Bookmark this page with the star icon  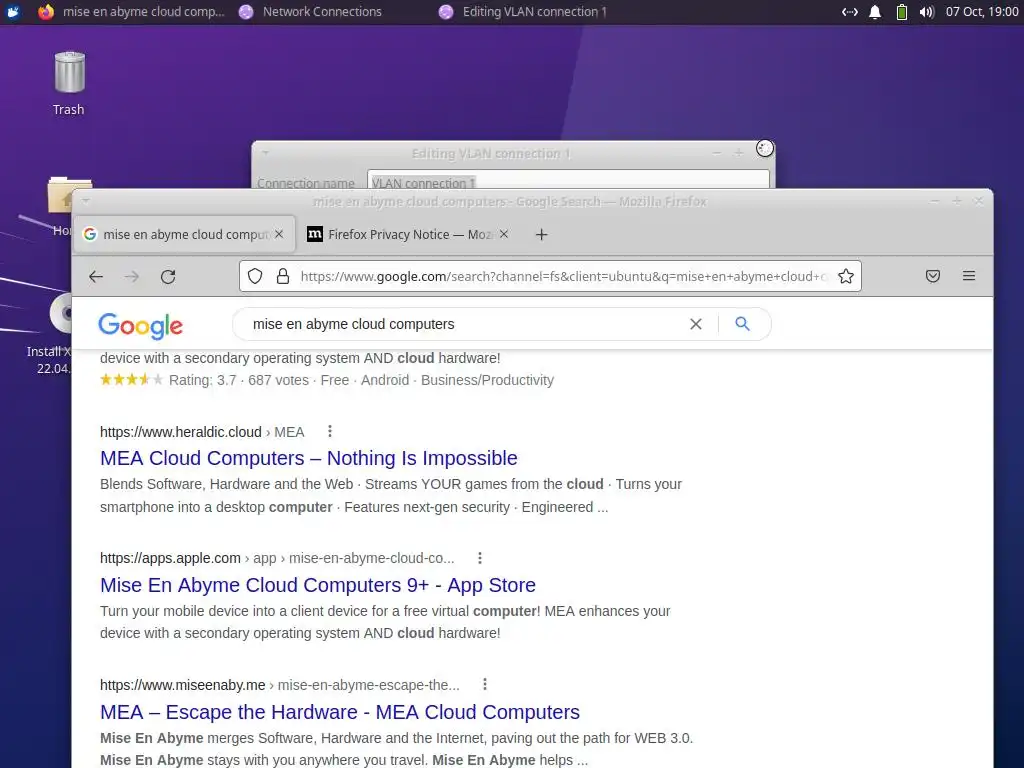(846, 276)
